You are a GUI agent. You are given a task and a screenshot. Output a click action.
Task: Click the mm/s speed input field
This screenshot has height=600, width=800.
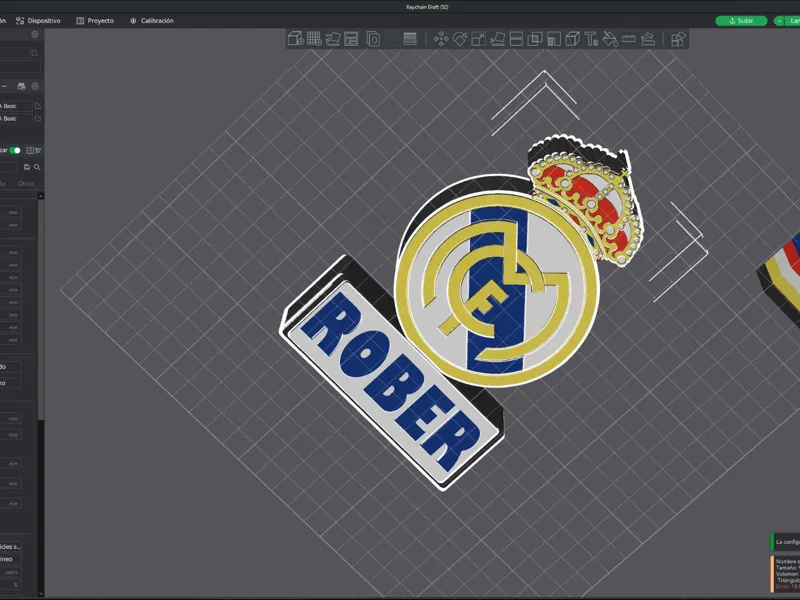pos(10,572)
